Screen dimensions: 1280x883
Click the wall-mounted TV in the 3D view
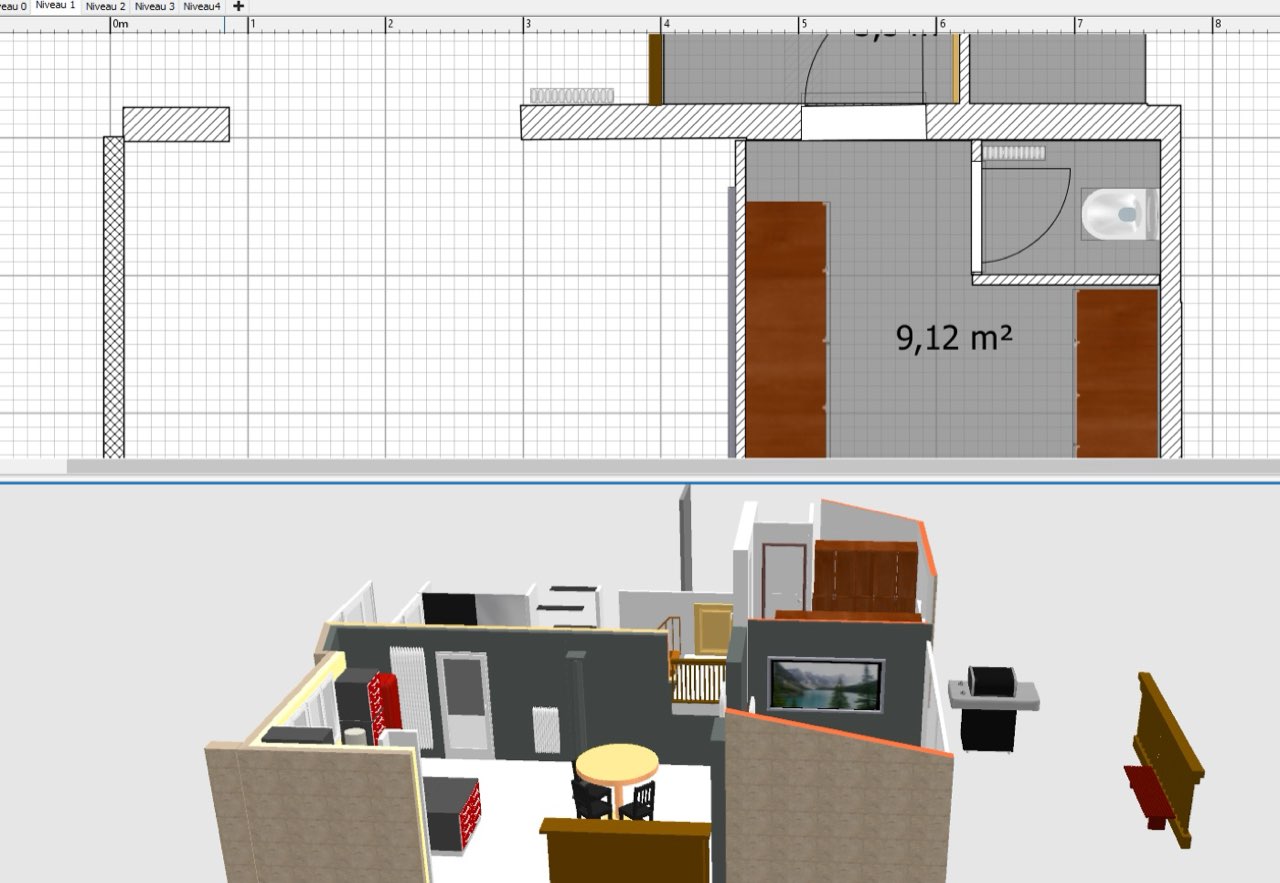tap(826, 685)
